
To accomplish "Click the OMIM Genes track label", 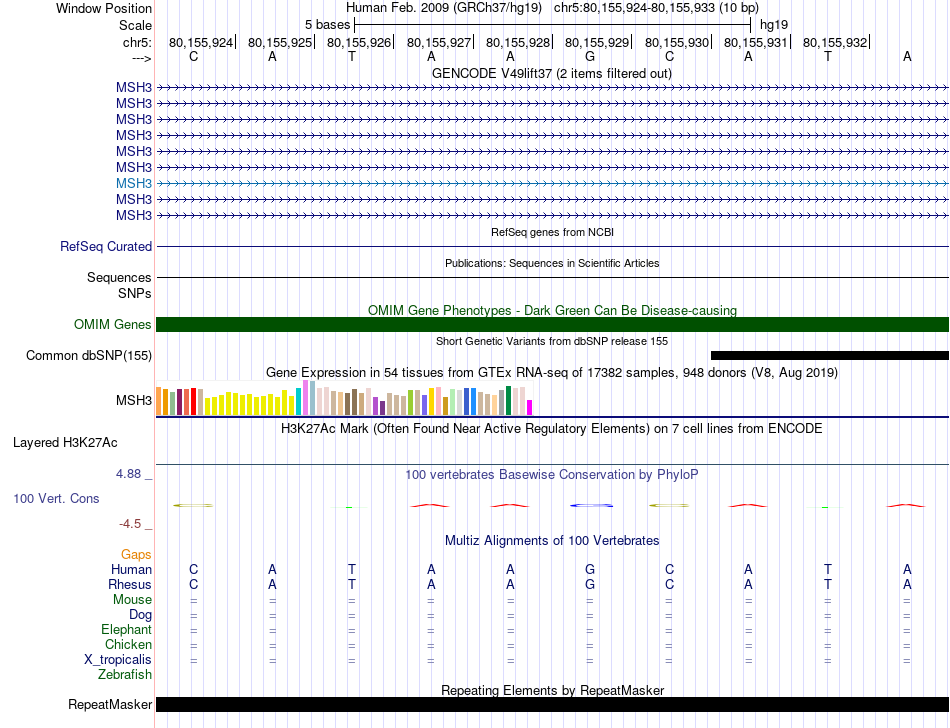I will 113,324.
